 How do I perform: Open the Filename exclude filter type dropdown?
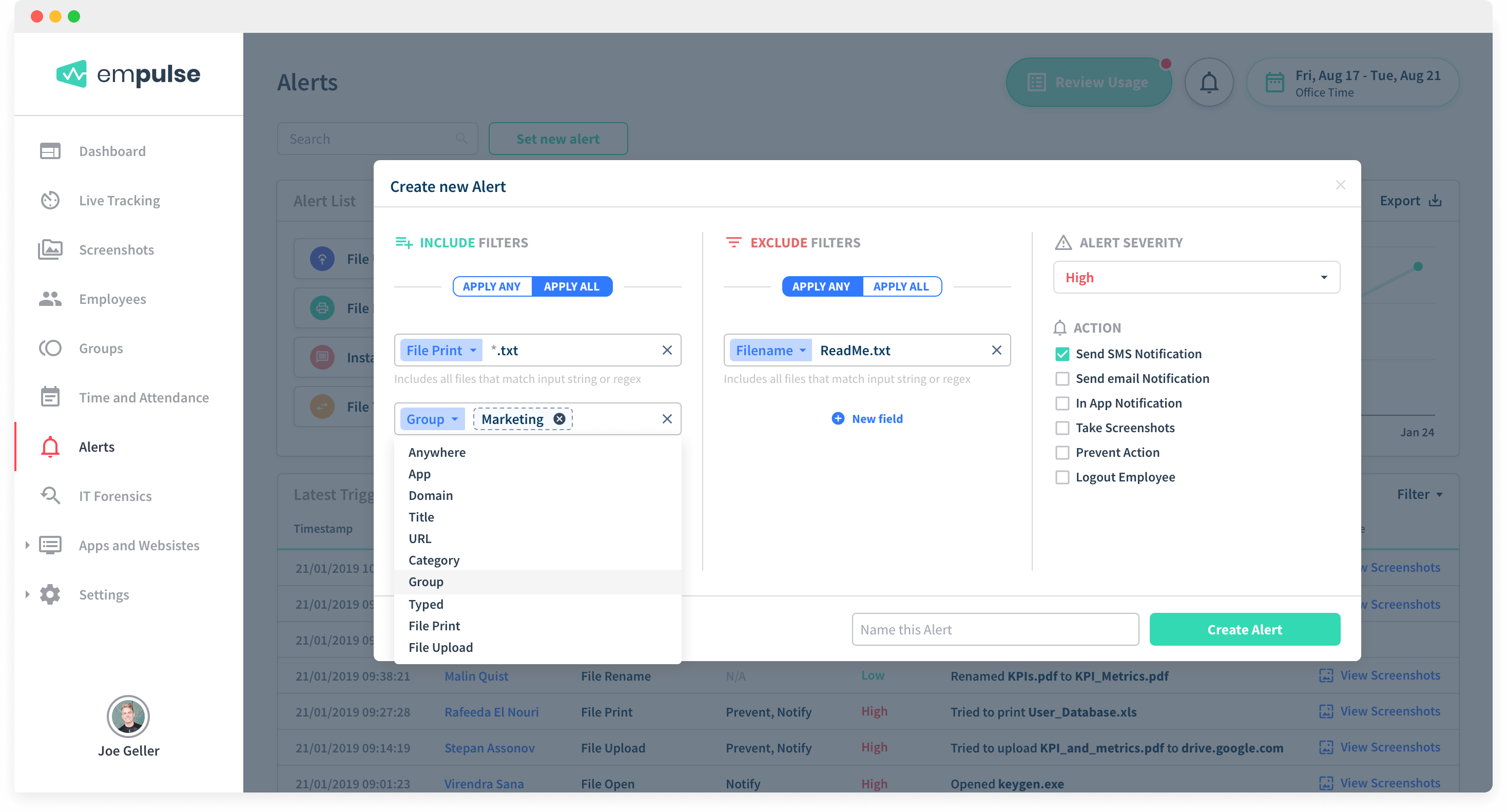(x=770, y=351)
